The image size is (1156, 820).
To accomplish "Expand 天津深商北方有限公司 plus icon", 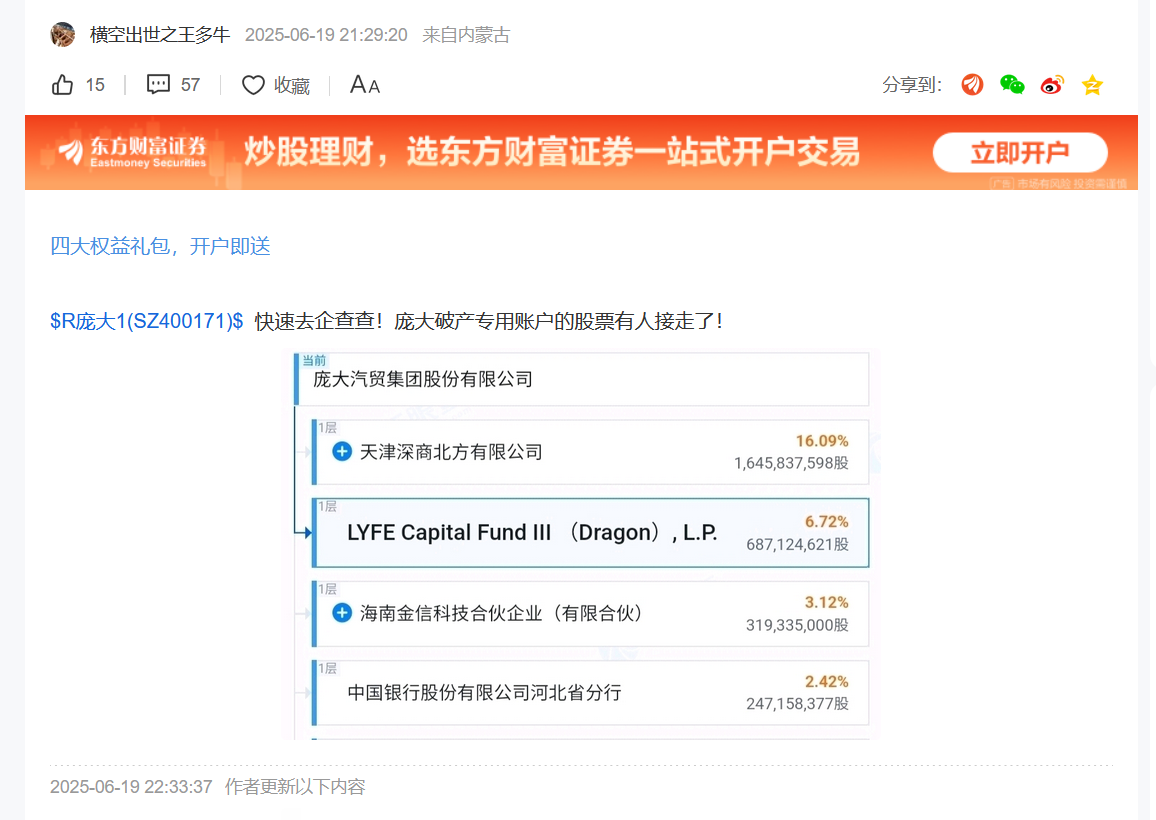I will 342,451.
